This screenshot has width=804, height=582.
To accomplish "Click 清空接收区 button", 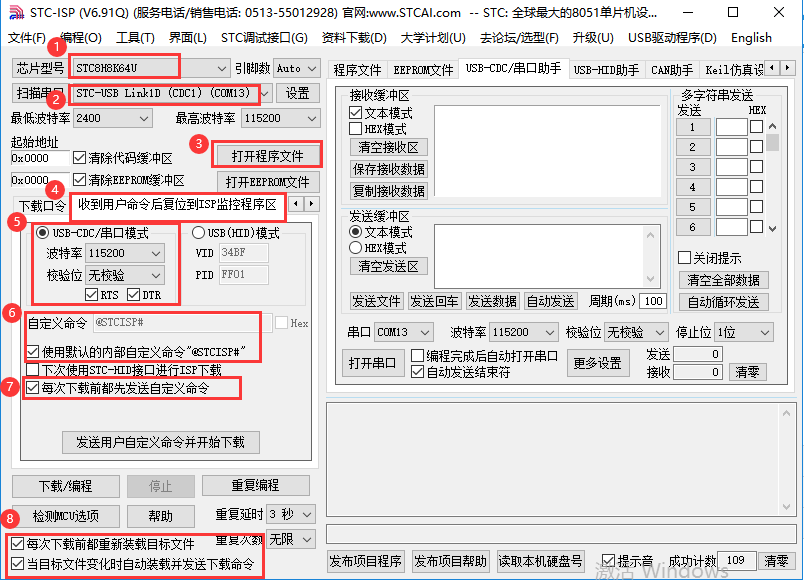I will pyautogui.click(x=388, y=147).
